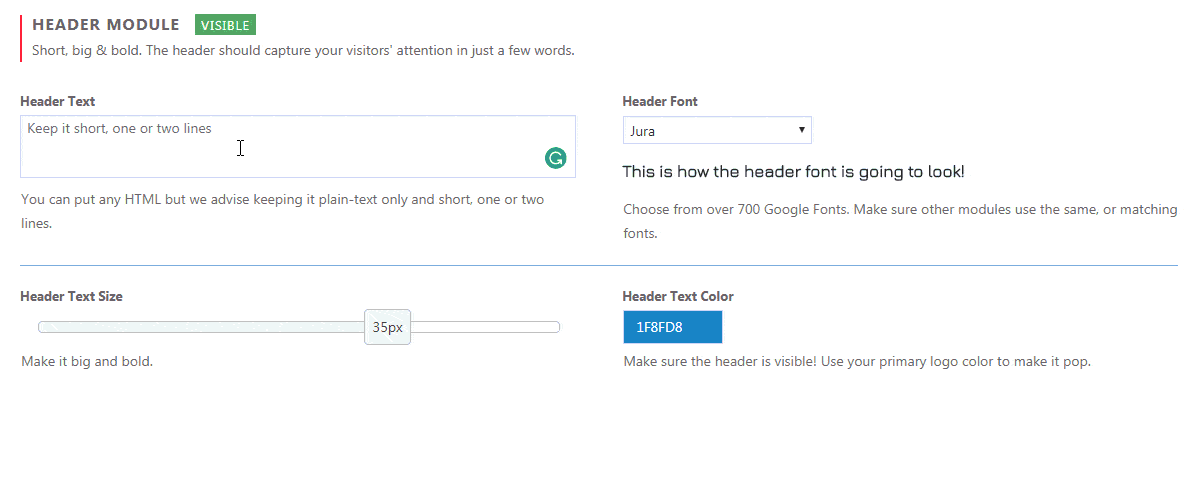This screenshot has width=1188, height=498.
Task: Click the Header Text Size label
Action: point(71,296)
